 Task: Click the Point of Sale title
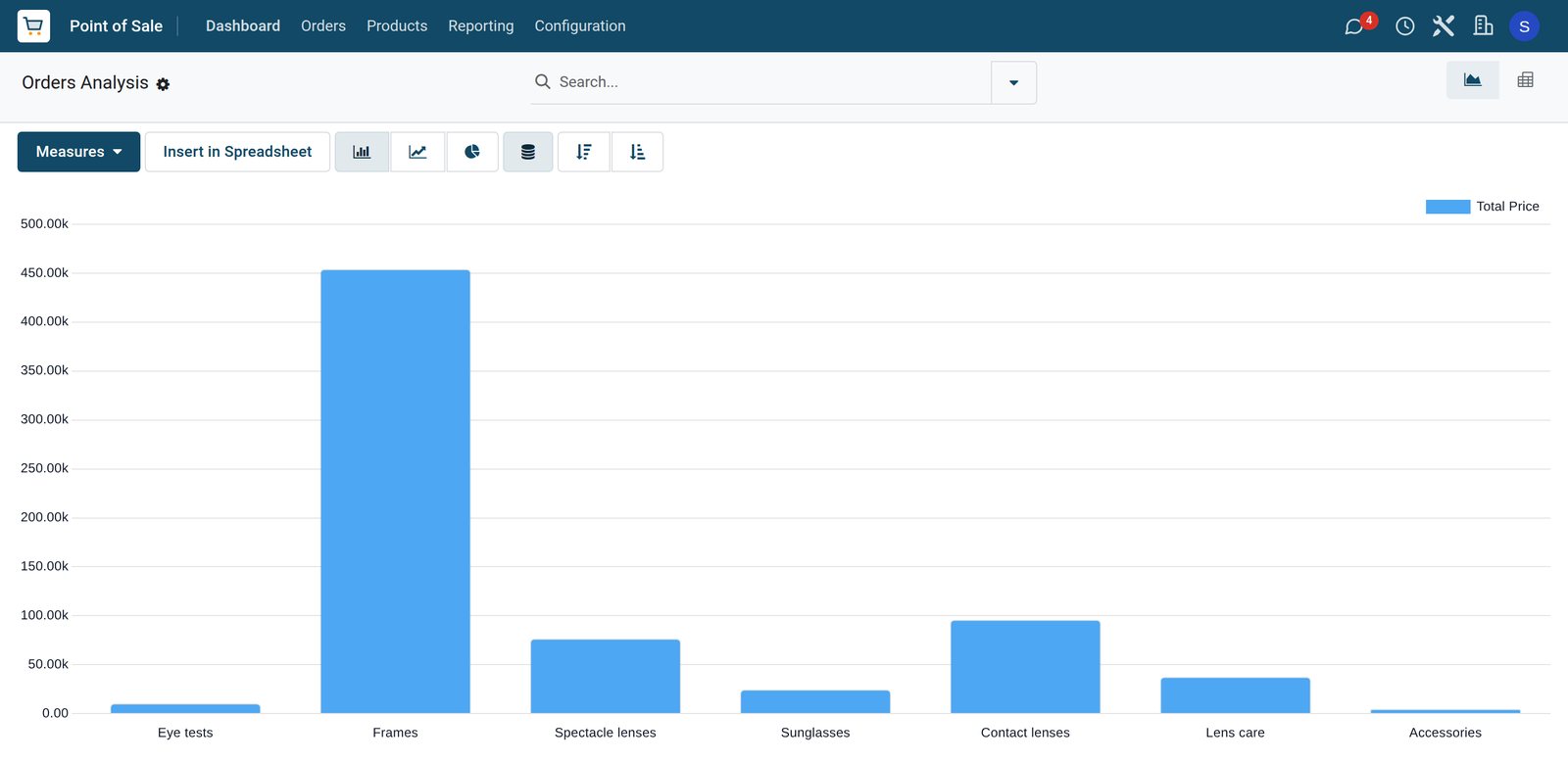116,25
